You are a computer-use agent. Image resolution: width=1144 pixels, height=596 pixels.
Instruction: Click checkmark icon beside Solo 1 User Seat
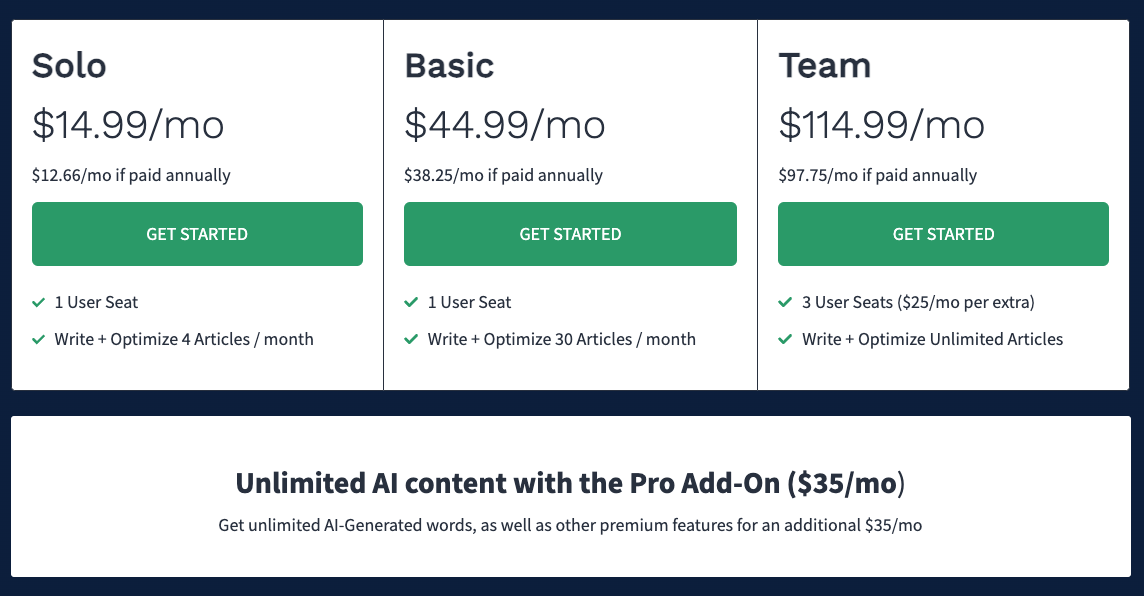pyautogui.click(x=39, y=302)
